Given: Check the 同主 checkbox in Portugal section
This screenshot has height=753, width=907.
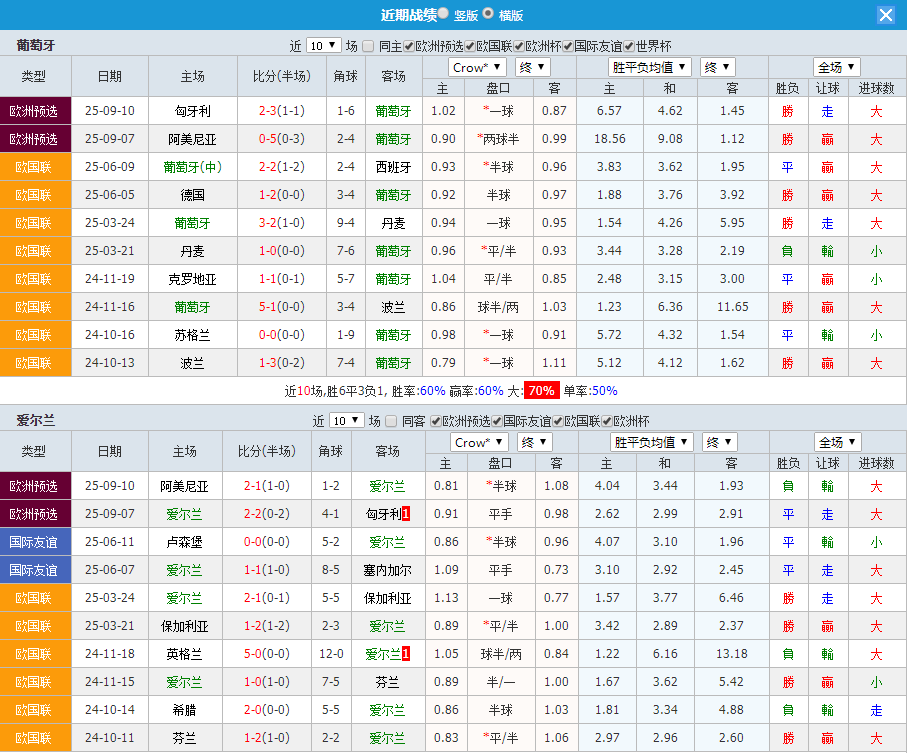Looking at the screenshot, I should 368,46.
